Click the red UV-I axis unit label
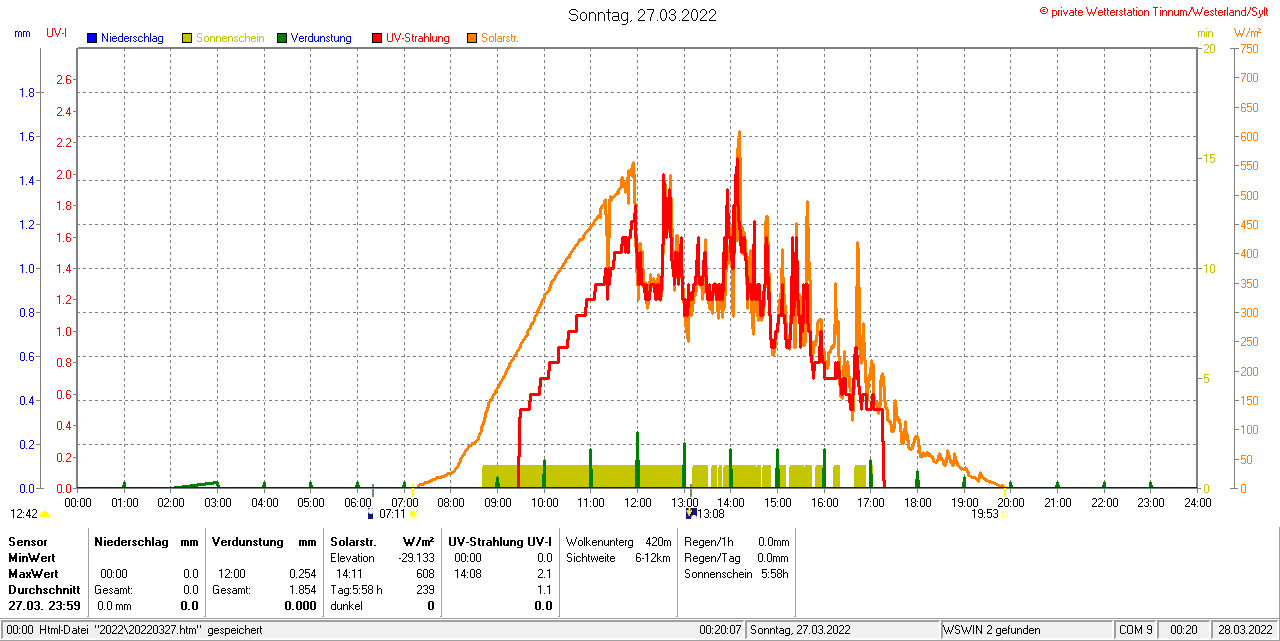This screenshot has height=641, width=1280. tap(56, 33)
